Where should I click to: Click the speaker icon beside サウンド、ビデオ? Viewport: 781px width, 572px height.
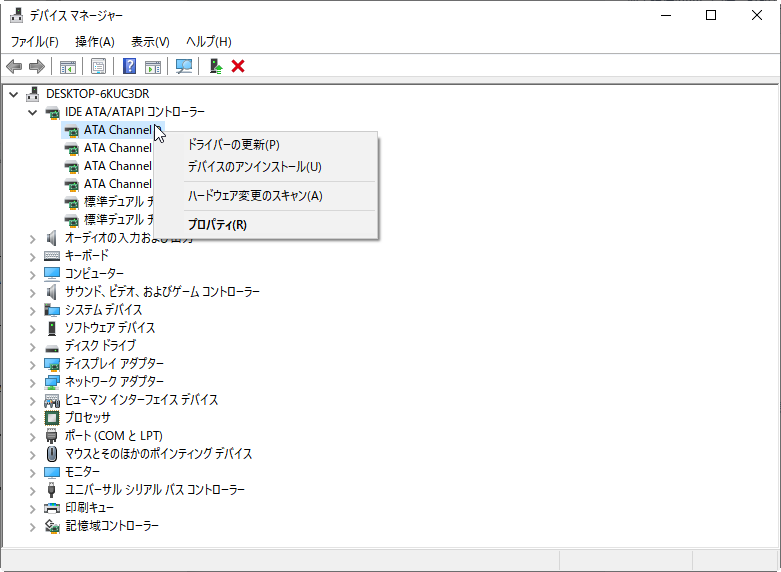51,291
